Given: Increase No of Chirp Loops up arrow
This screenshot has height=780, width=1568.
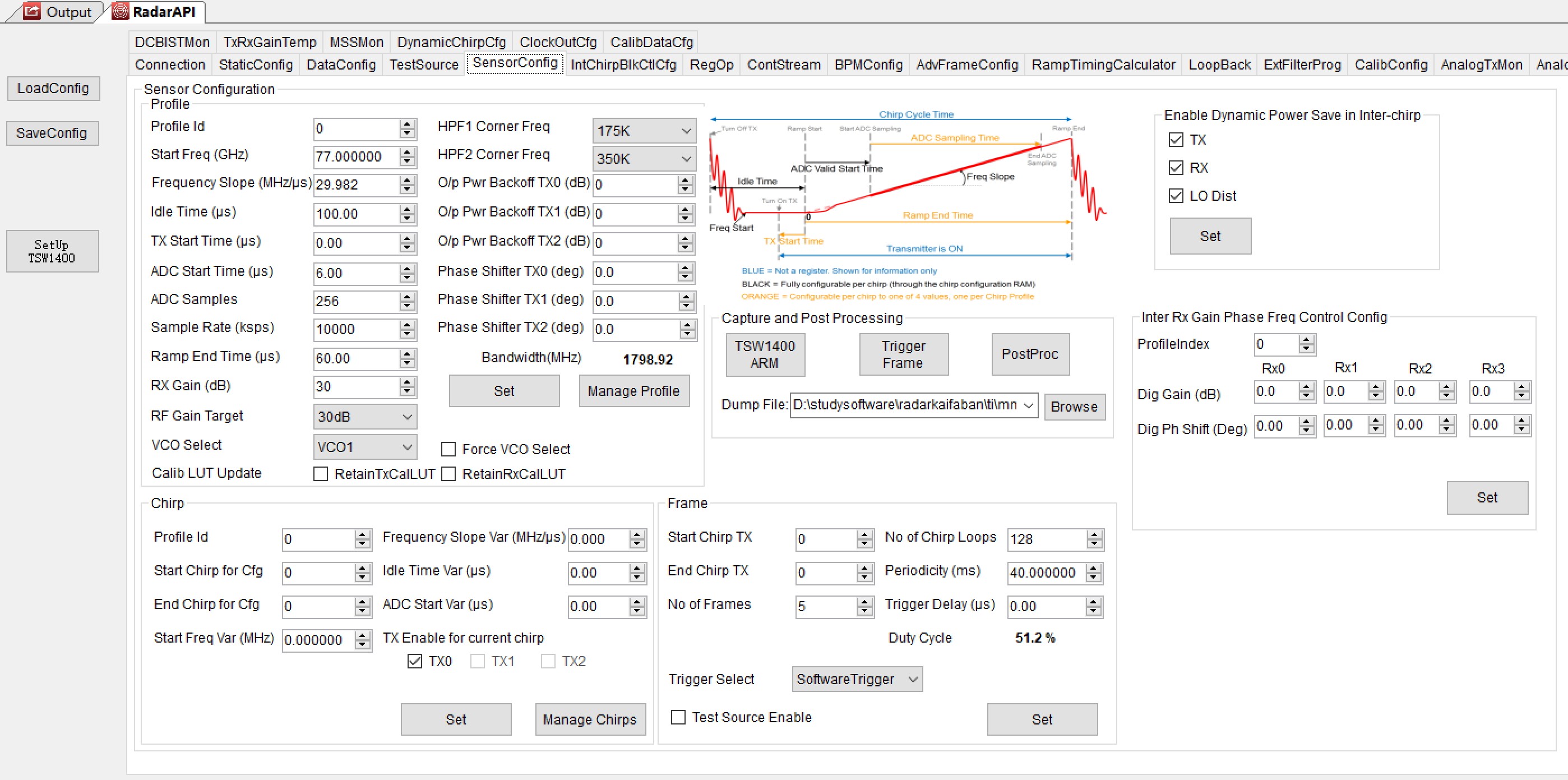Looking at the screenshot, I should click(1094, 534).
